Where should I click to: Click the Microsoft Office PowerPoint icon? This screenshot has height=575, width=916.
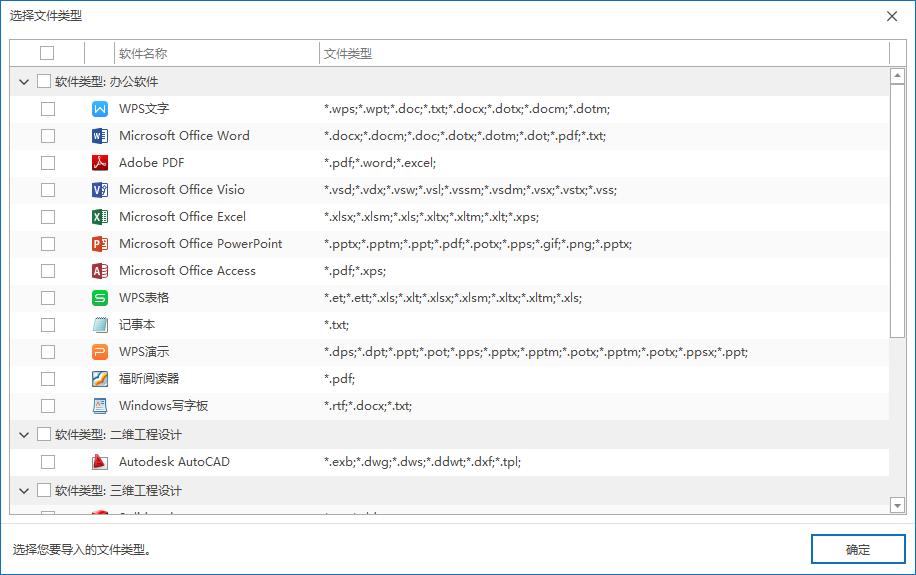coord(99,244)
